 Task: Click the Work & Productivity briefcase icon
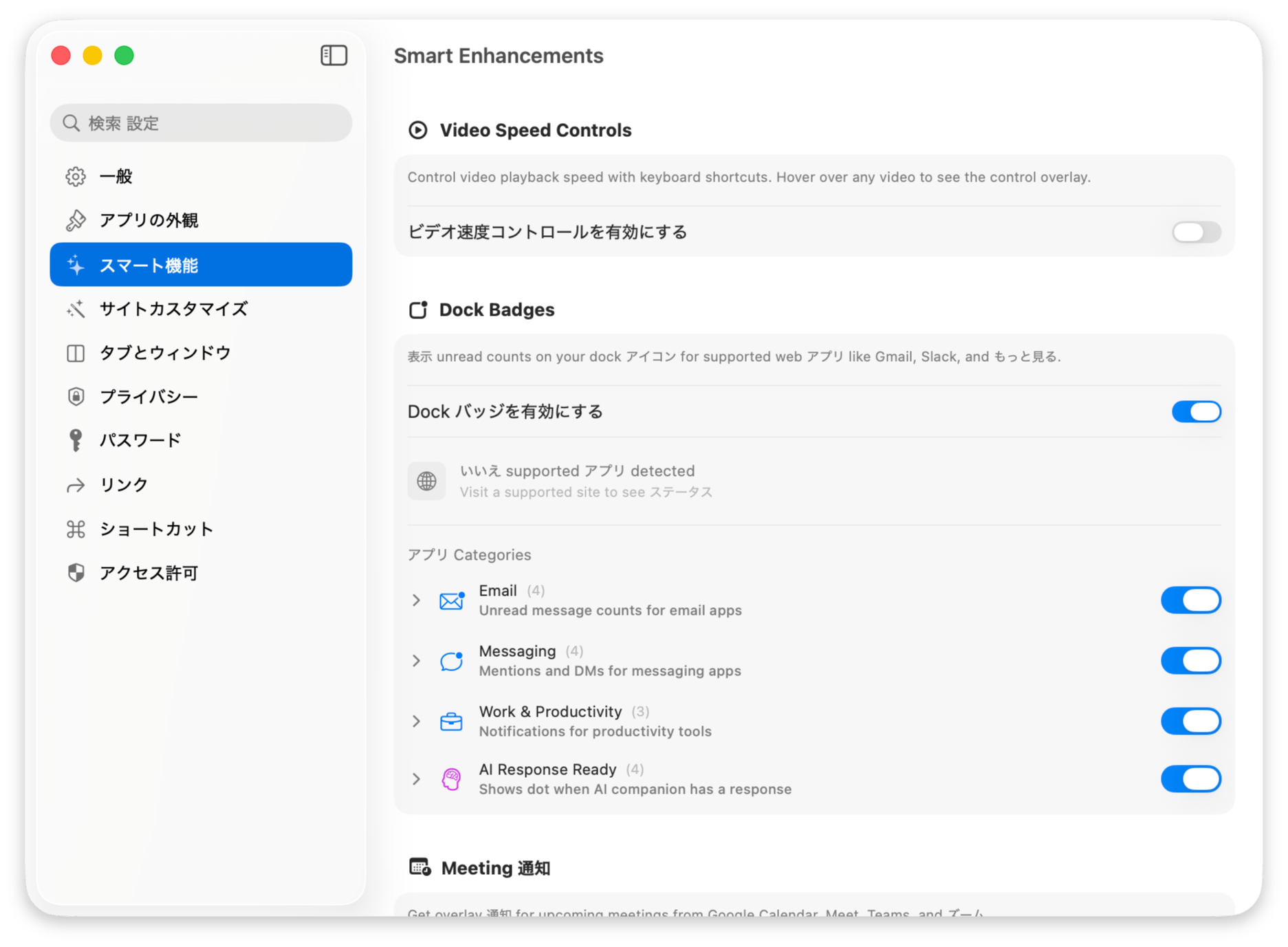451,721
